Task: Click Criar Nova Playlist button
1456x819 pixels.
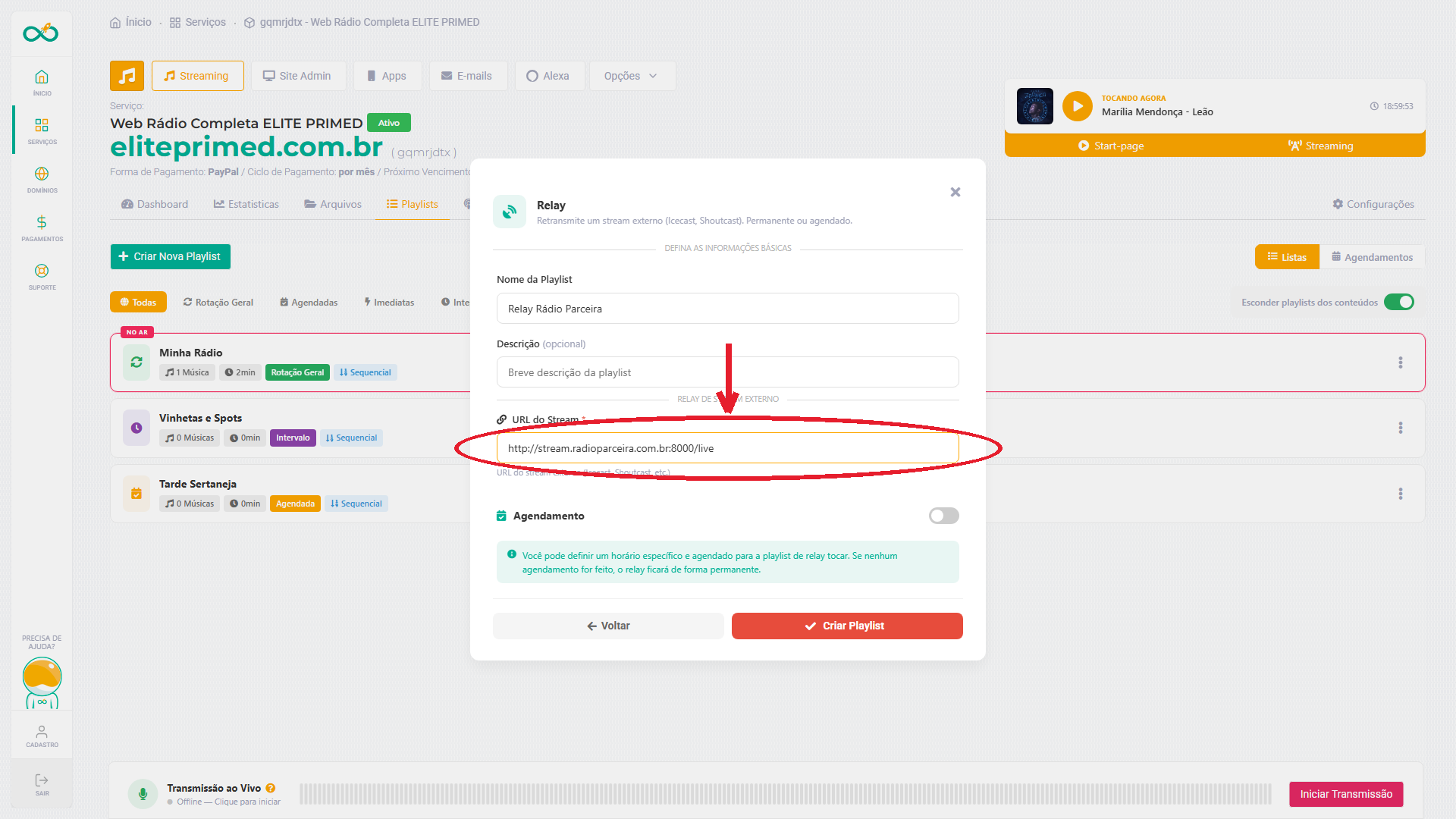Action: tap(171, 256)
